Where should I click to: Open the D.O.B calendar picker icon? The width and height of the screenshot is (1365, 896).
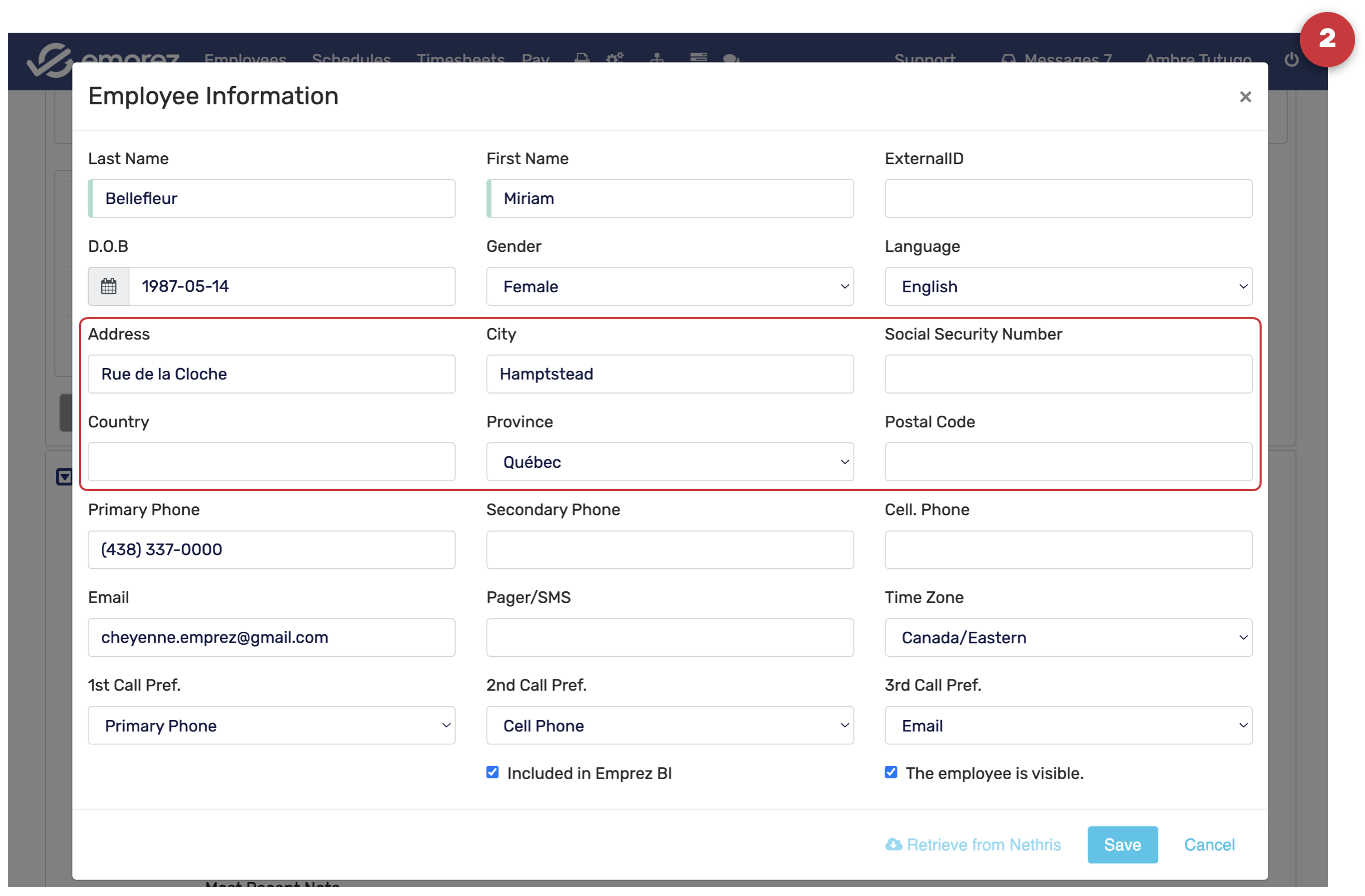pyautogui.click(x=109, y=286)
